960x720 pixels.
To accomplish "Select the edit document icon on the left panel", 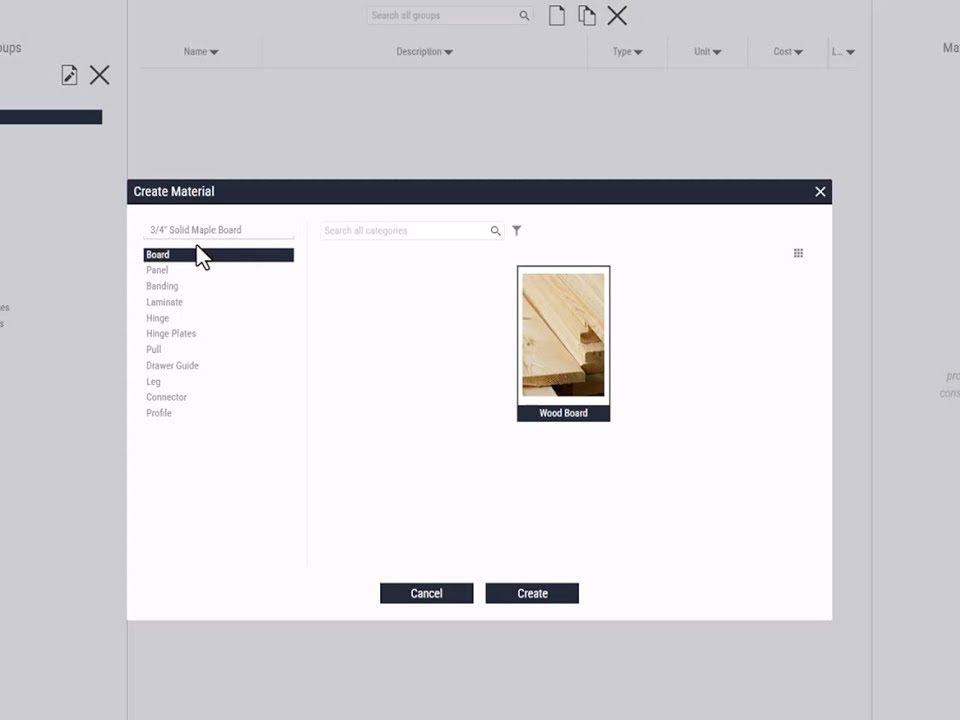I will pyautogui.click(x=68, y=75).
